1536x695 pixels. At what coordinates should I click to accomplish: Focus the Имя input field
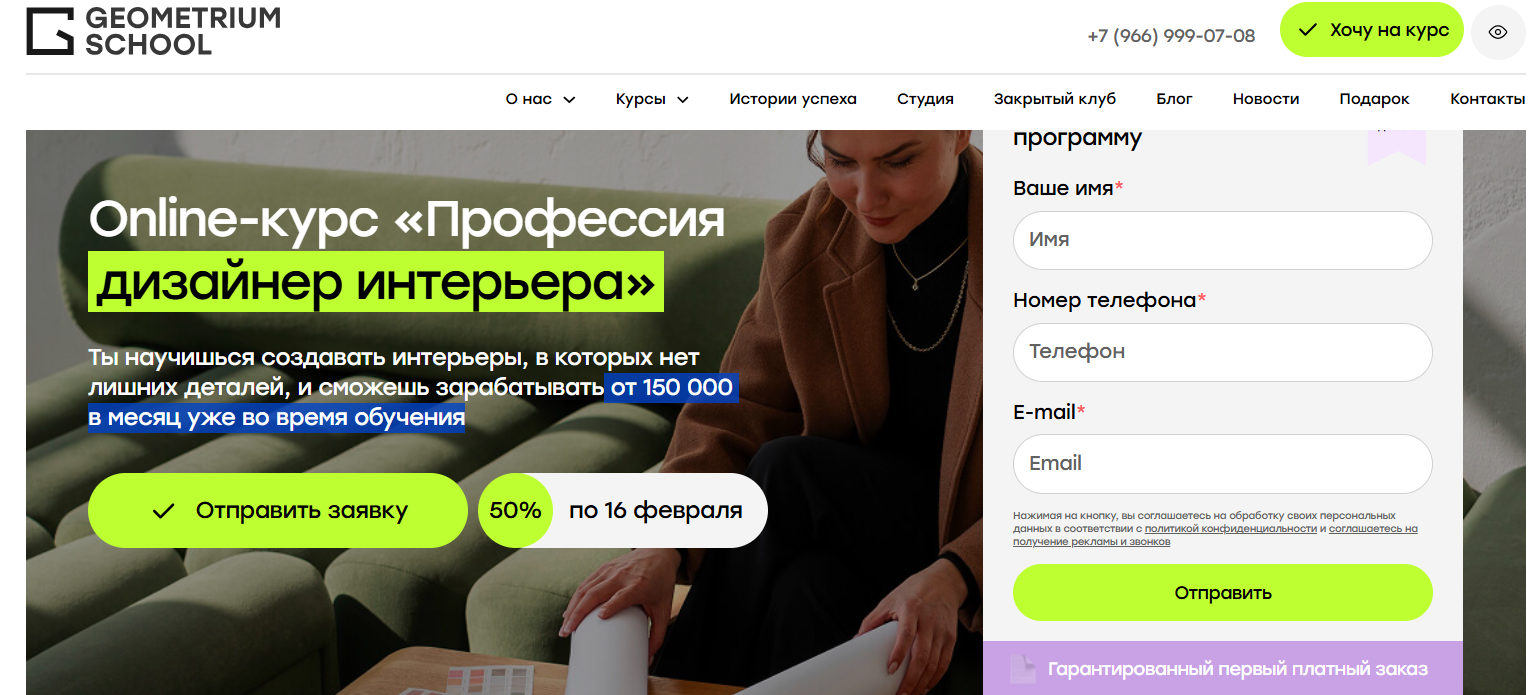pos(1223,240)
